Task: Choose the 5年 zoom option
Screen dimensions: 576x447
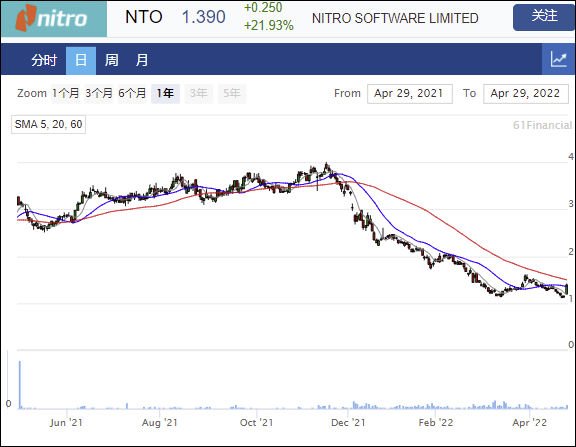Action: [232, 93]
